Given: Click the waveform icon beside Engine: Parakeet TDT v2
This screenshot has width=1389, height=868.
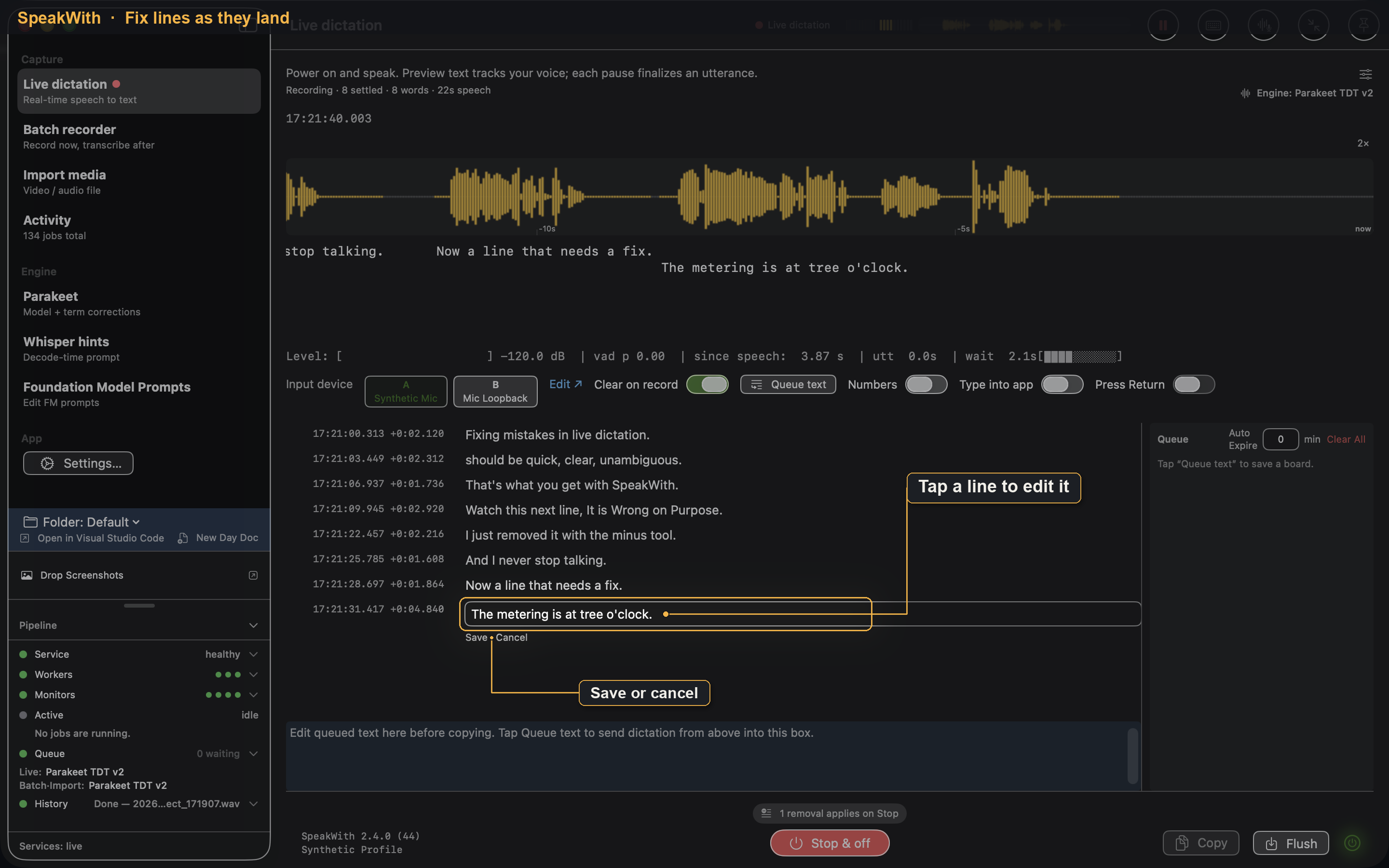Looking at the screenshot, I should click(1245, 93).
